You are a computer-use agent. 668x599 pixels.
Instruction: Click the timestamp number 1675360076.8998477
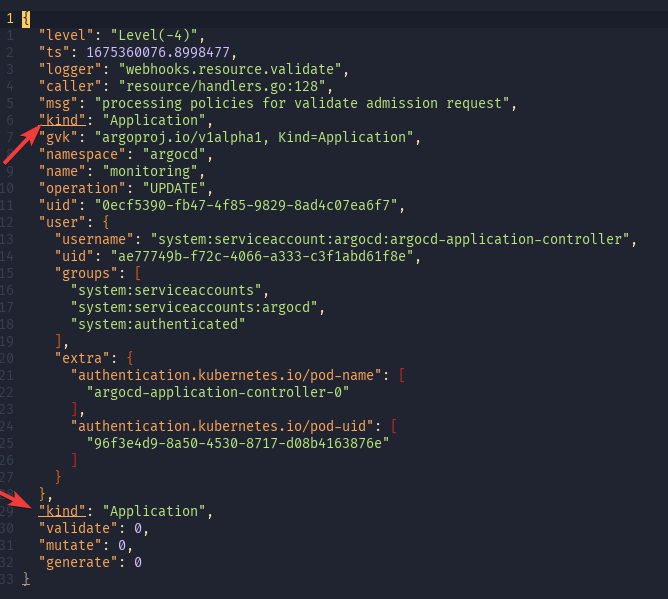coord(158,52)
